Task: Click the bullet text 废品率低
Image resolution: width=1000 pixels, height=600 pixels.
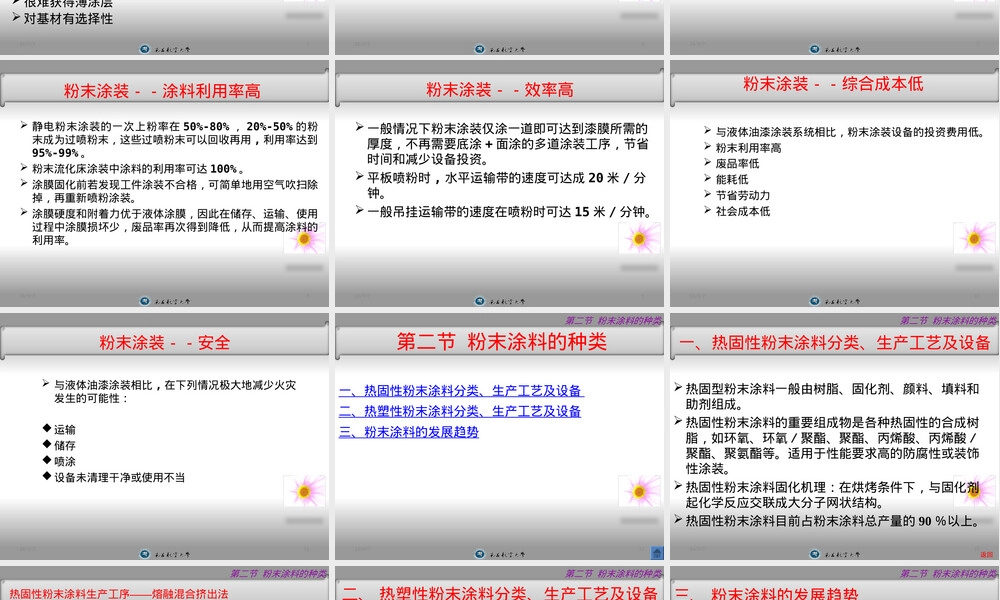Action: point(737,164)
